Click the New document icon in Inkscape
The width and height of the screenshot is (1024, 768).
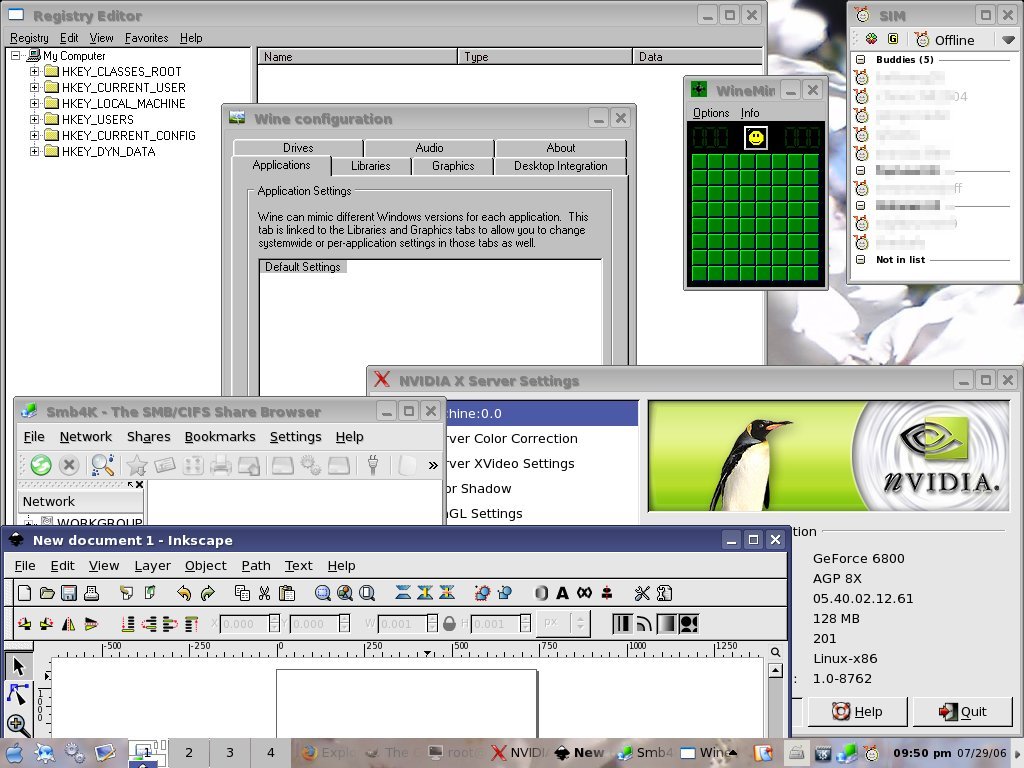(x=24, y=593)
